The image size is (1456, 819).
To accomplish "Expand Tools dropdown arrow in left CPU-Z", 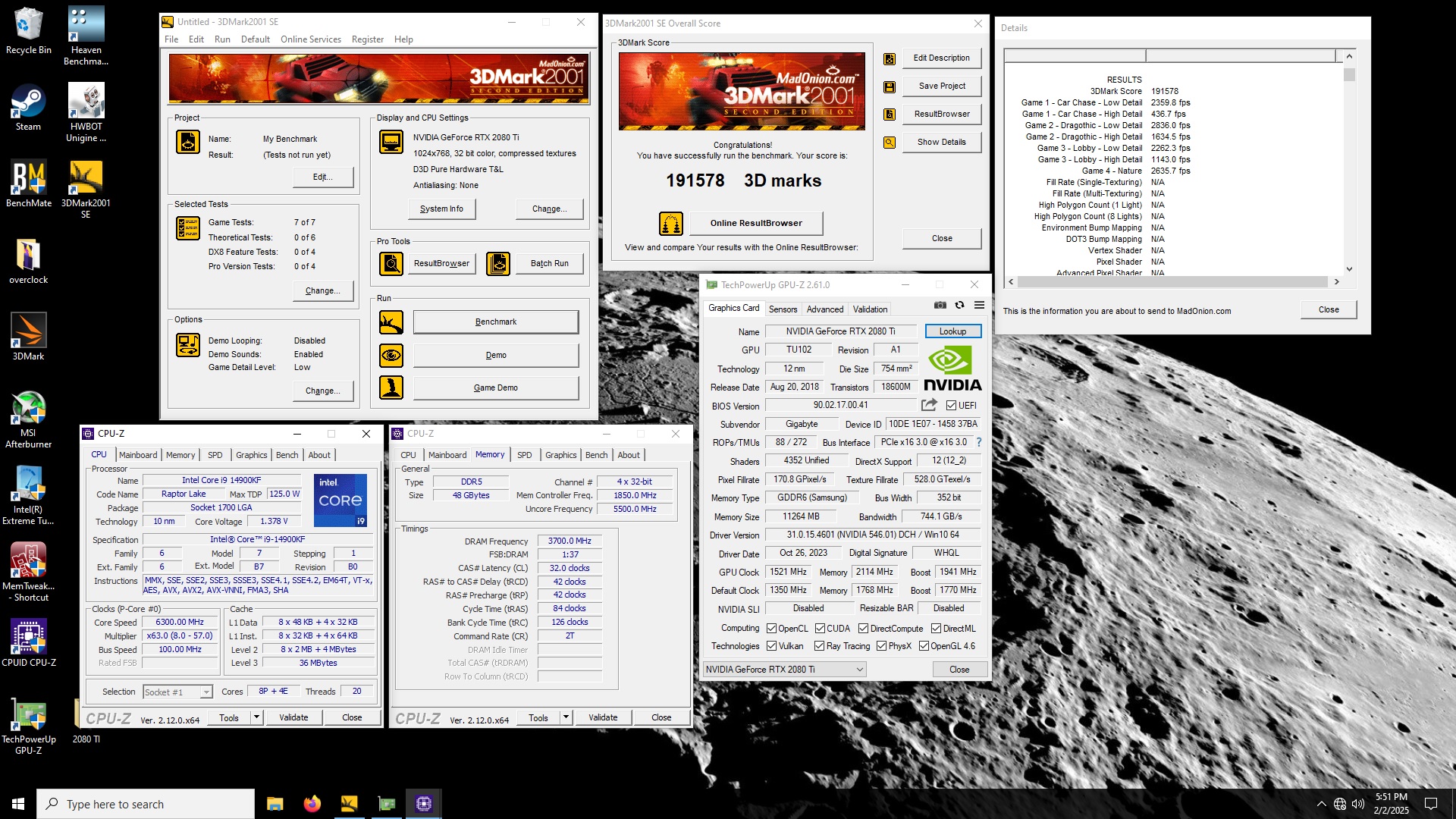I will [x=256, y=717].
